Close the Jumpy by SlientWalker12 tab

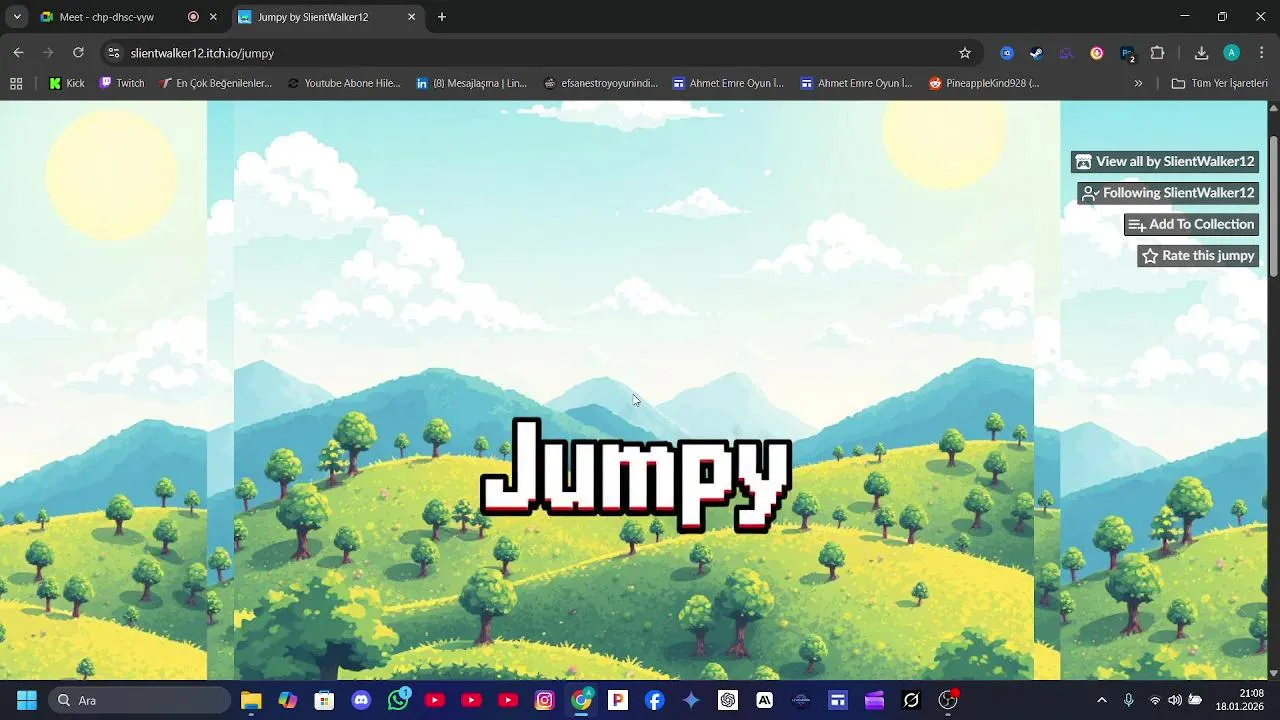click(x=411, y=17)
